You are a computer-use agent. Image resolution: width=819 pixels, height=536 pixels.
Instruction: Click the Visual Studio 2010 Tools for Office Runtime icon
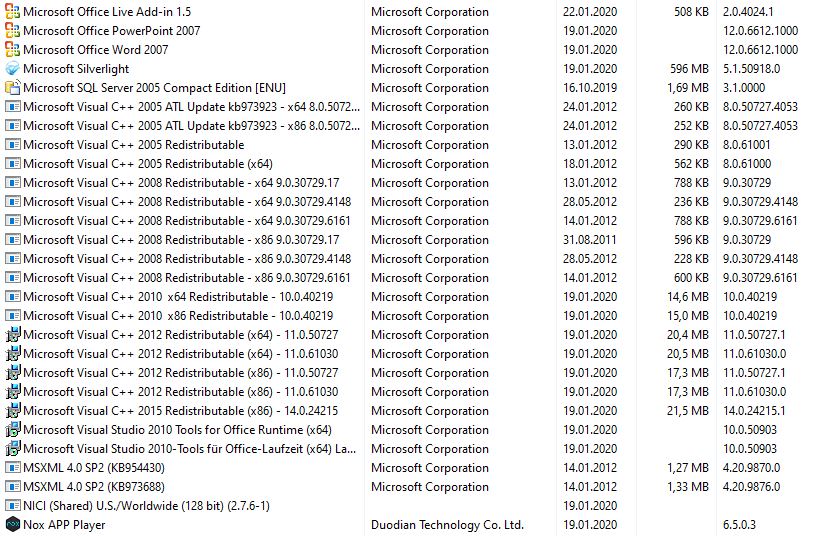click(x=12, y=429)
